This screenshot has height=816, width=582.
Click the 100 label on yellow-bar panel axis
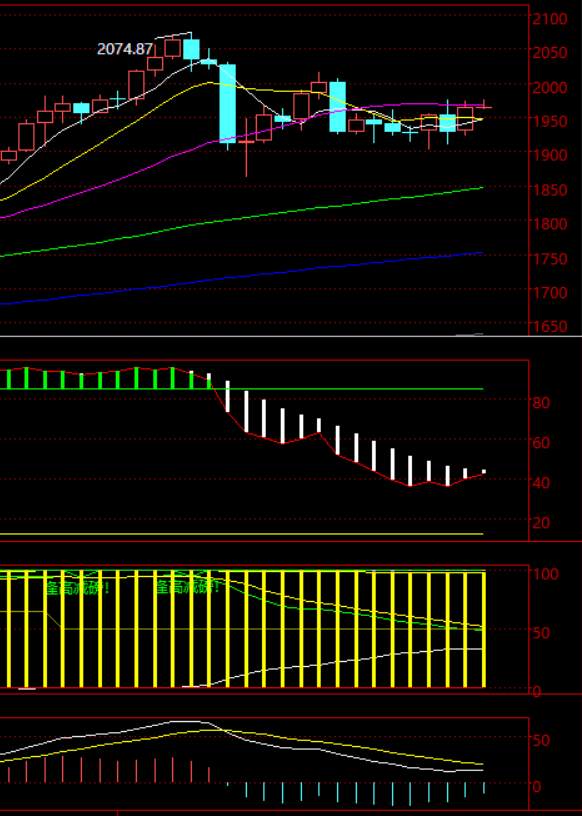click(x=546, y=574)
